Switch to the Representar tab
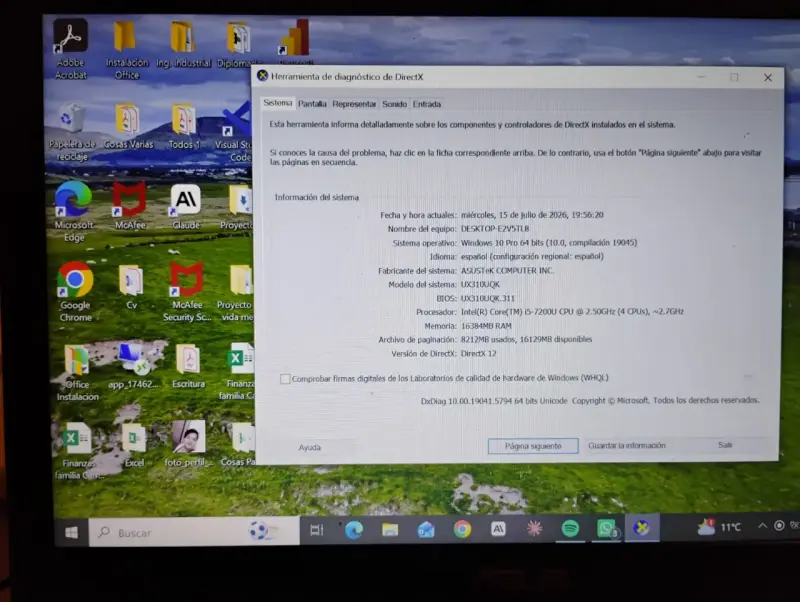The height and width of the screenshot is (602, 800). click(x=354, y=104)
